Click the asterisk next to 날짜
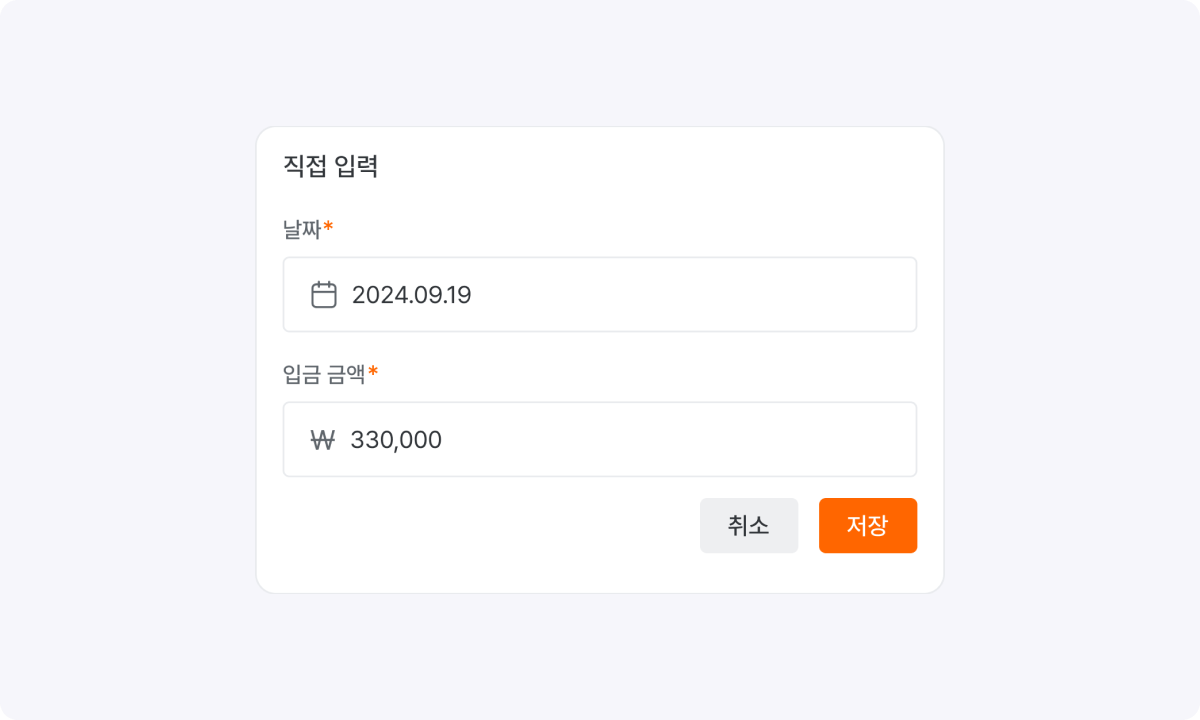Viewport: 1200px width, 720px height. (328, 225)
